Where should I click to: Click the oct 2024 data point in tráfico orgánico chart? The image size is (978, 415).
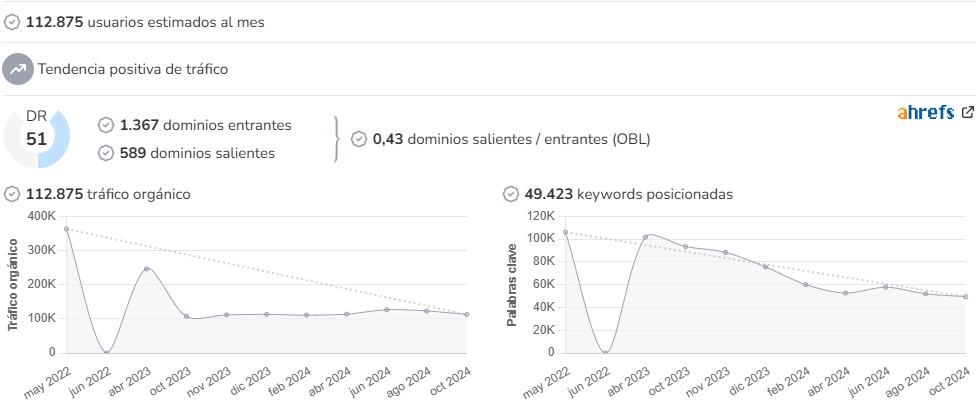pyautogui.click(x=467, y=315)
